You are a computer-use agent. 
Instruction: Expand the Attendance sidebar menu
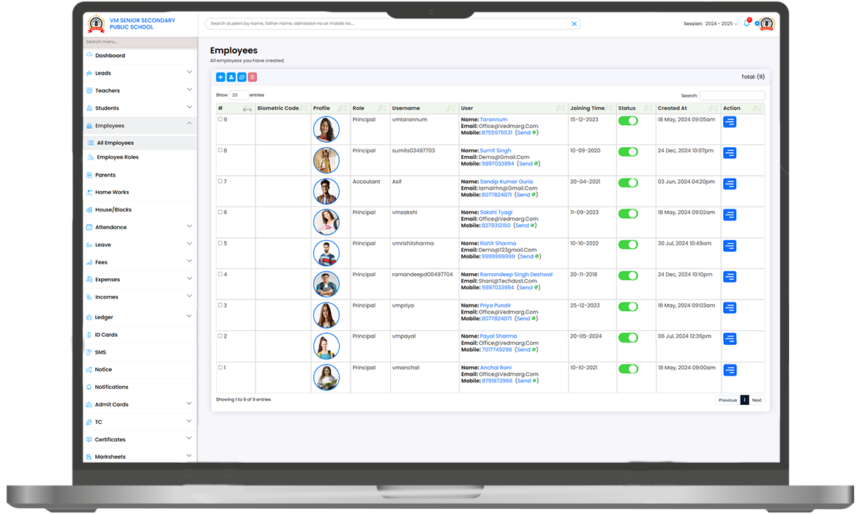point(140,227)
